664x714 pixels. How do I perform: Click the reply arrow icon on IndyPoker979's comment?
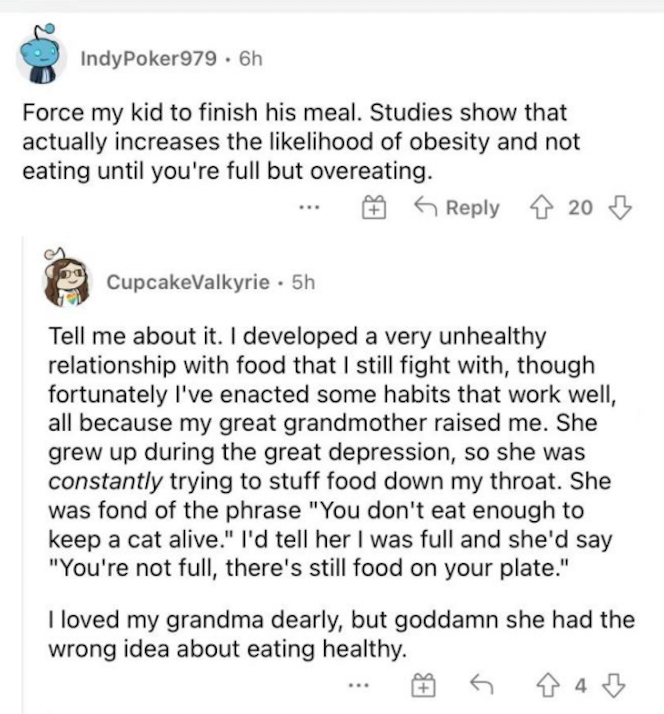[x=426, y=207]
